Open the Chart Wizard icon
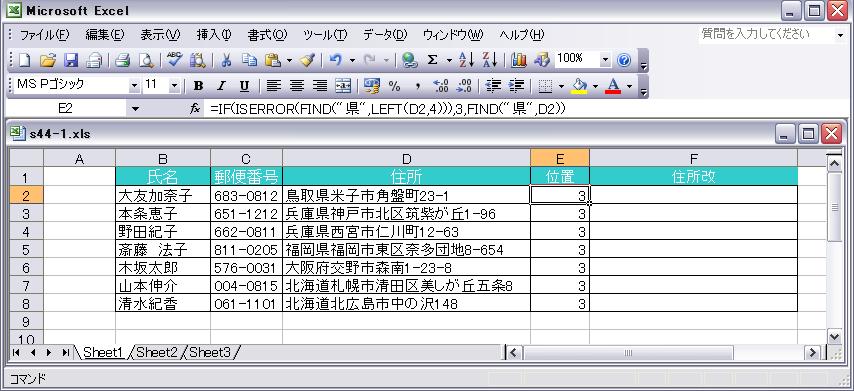 point(518,60)
